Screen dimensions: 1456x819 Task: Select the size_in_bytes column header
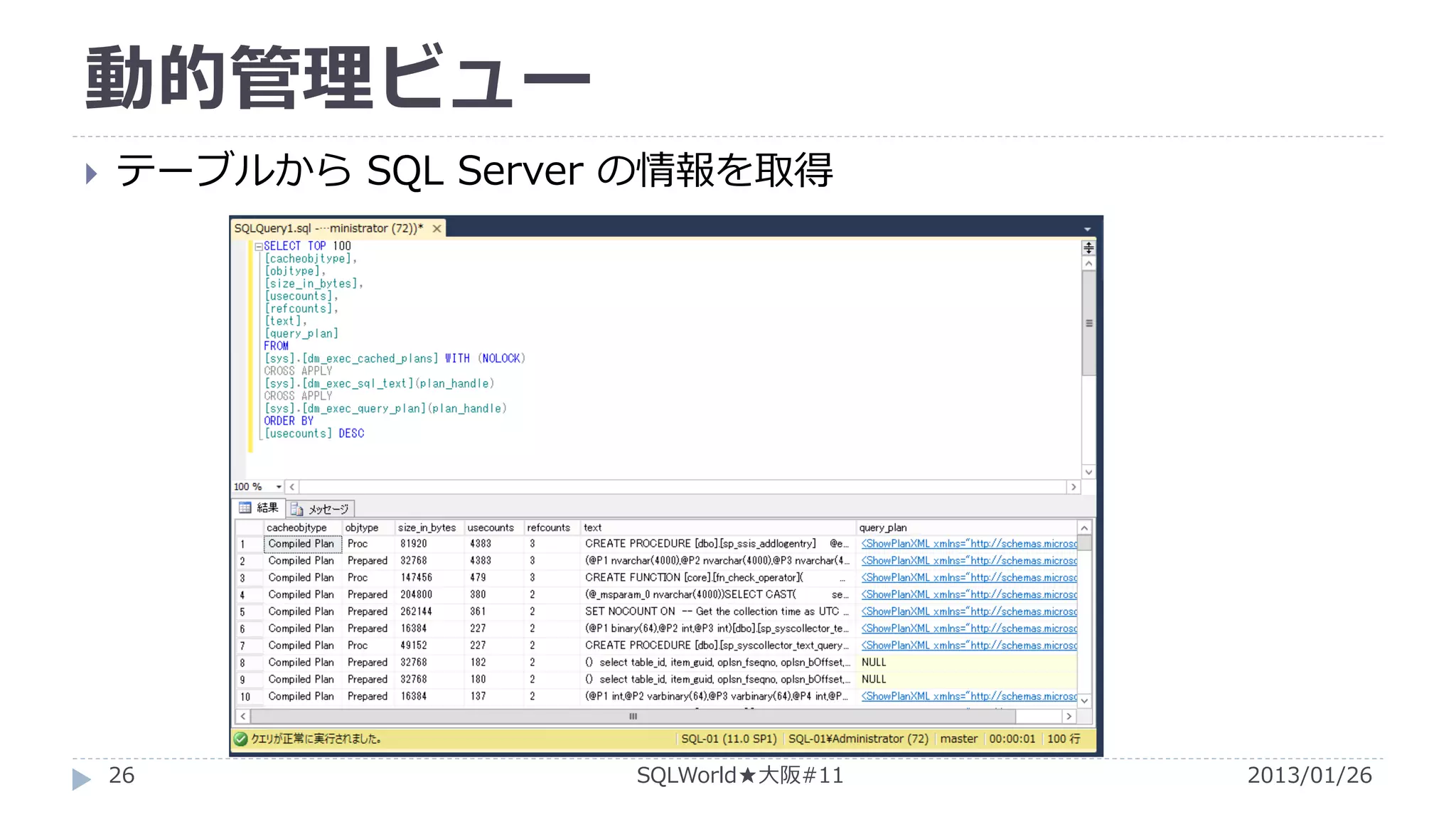point(429,528)
